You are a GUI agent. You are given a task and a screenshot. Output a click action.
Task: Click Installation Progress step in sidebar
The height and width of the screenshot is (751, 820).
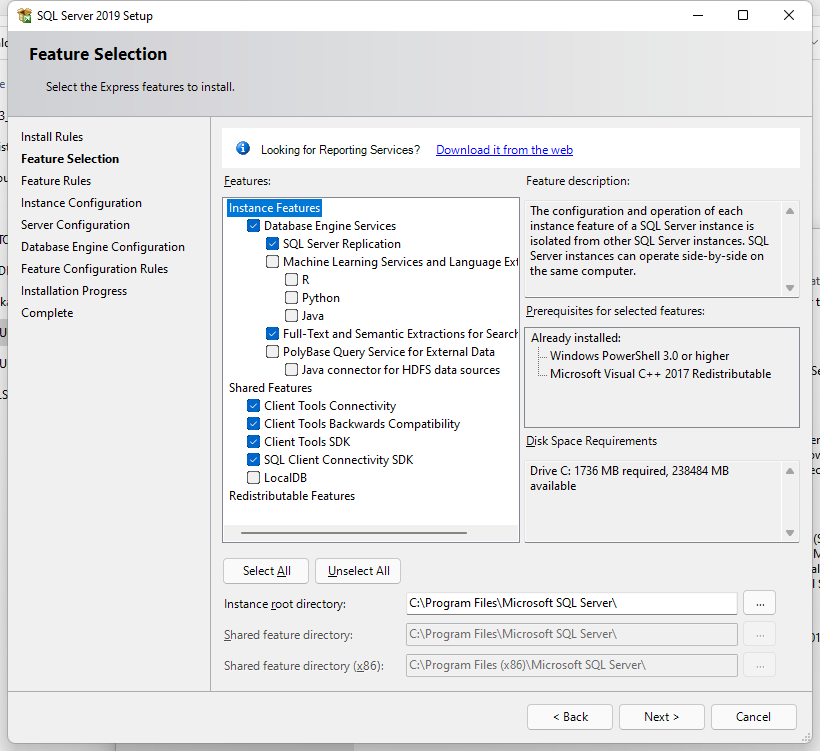[x=74, y=291]
